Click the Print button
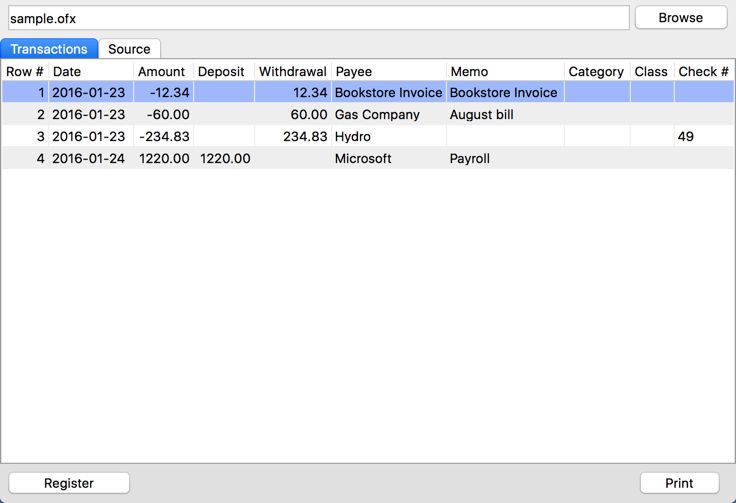This screenshot has height=503, width=736. [679, 483]
